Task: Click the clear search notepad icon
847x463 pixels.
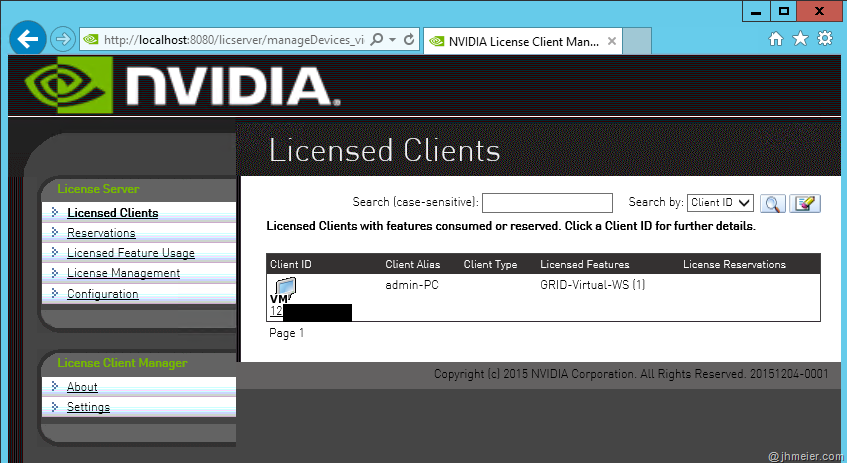Action: 804,203
